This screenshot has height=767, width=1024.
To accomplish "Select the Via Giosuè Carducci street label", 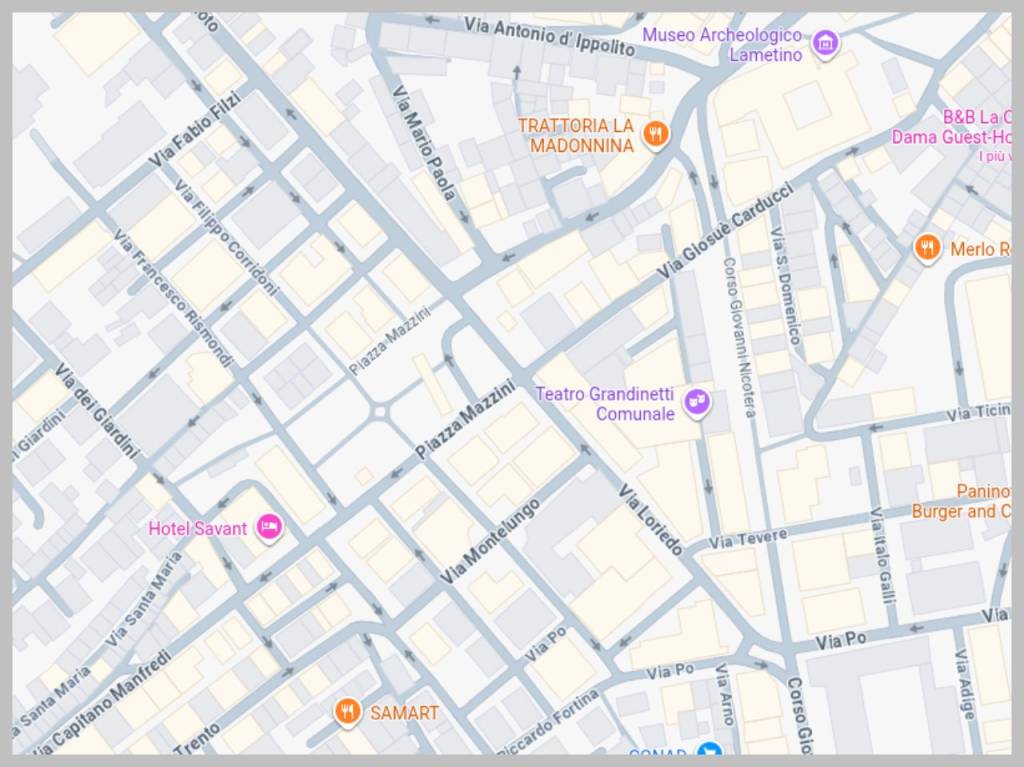I will 725,231.
